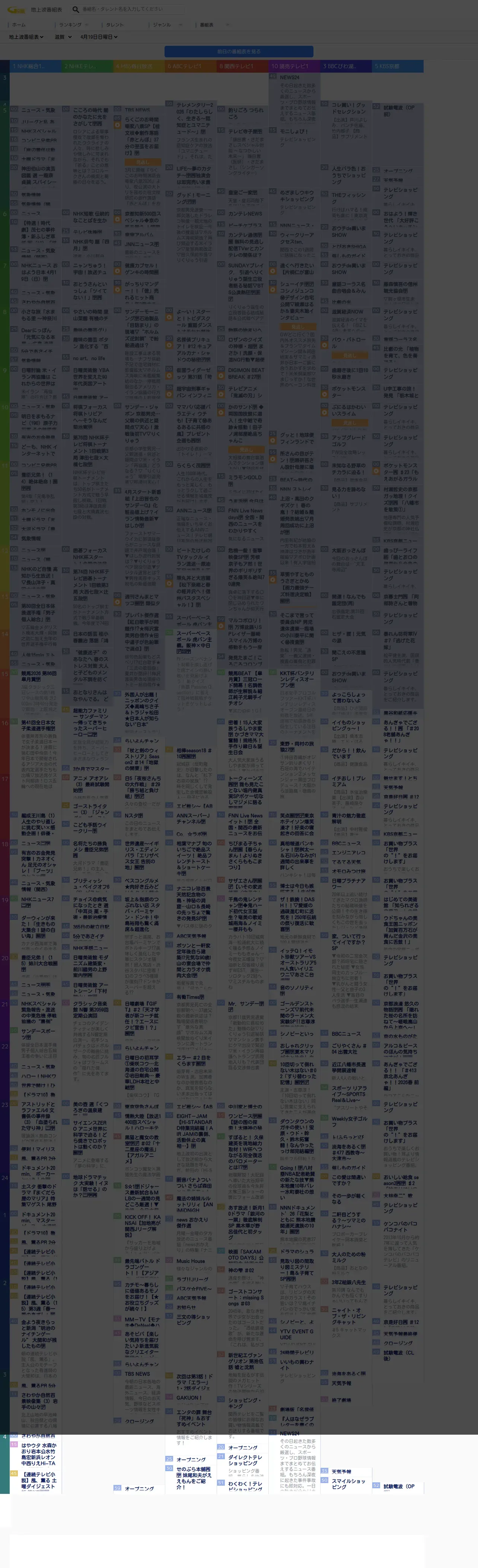Open the KICK OFF! KANSAI program listing
478x1568 pixels.
tap(143, 1226)
